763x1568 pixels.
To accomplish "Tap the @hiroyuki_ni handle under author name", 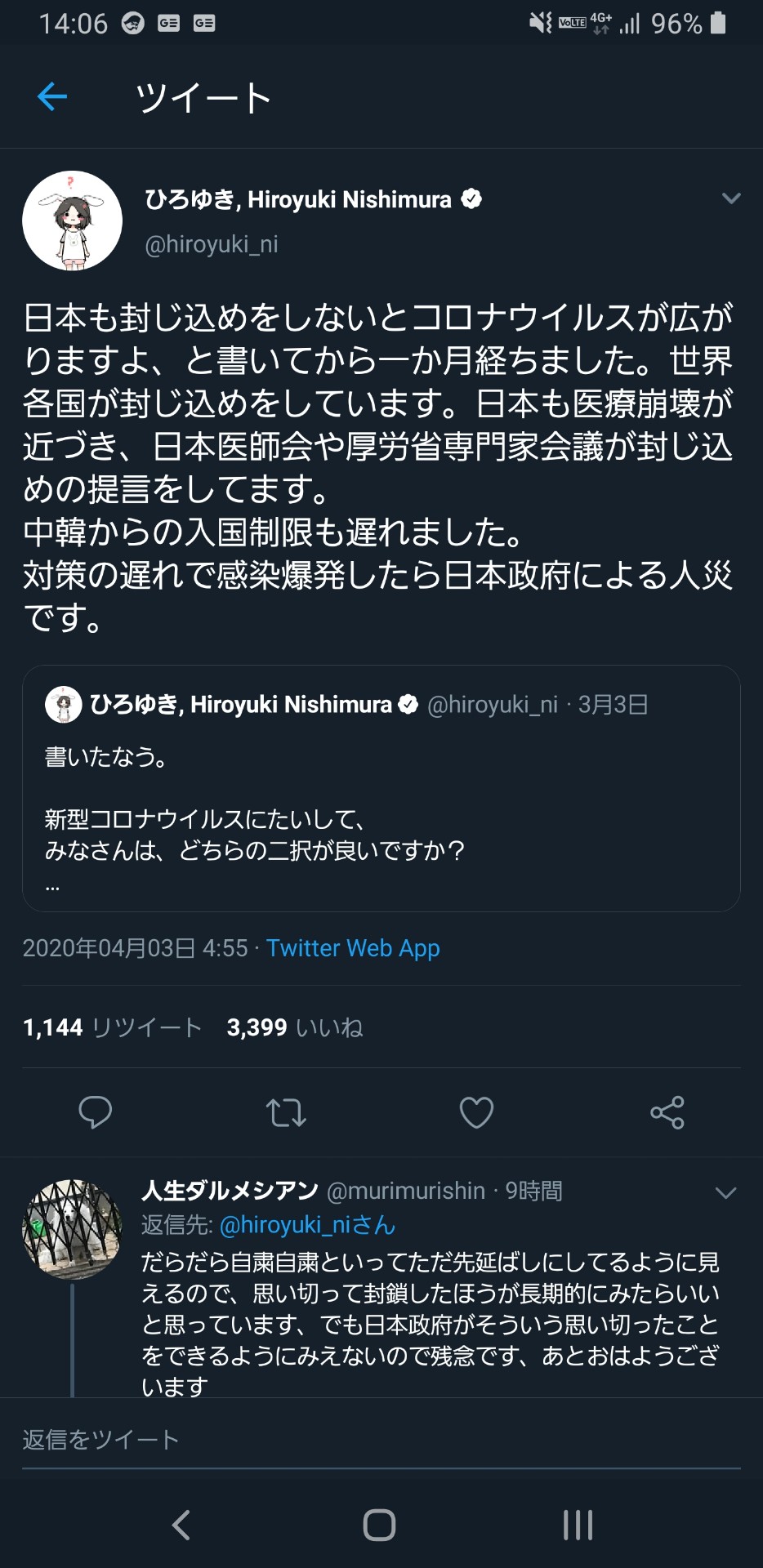I will coord(212,244).
